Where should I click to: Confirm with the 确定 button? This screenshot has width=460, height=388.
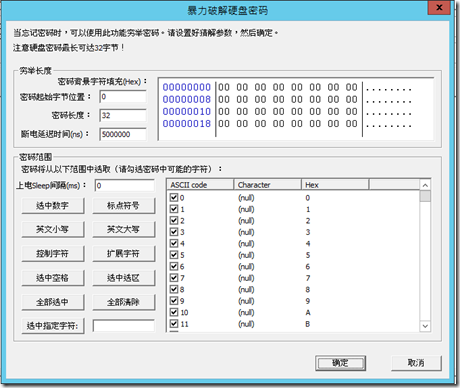pyautogui.click(x=340, y=363)
